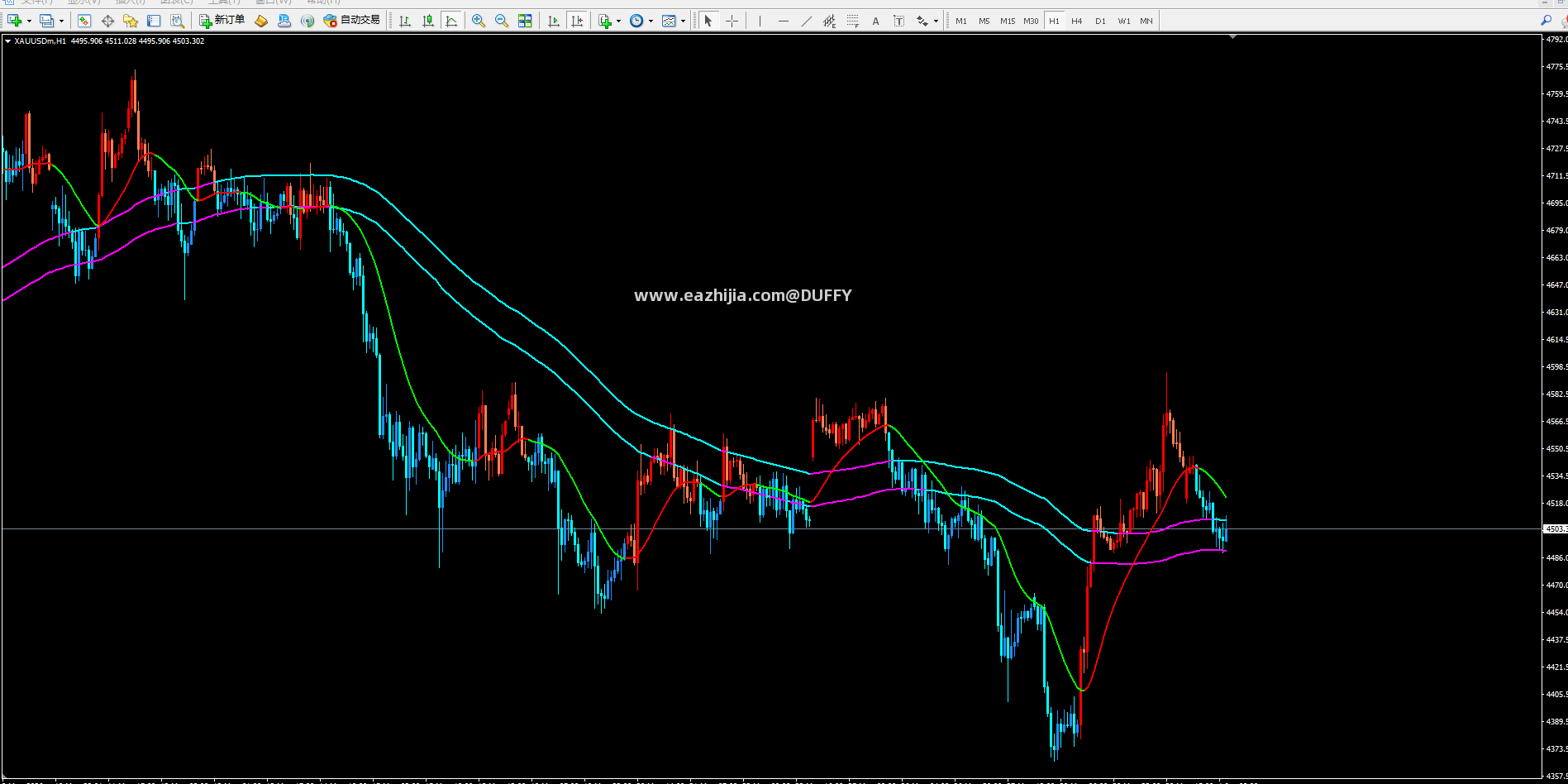Switch chart to M1 timeframe
The width and height of the screenshot is (1568, 784).
[x=961, y=21]
